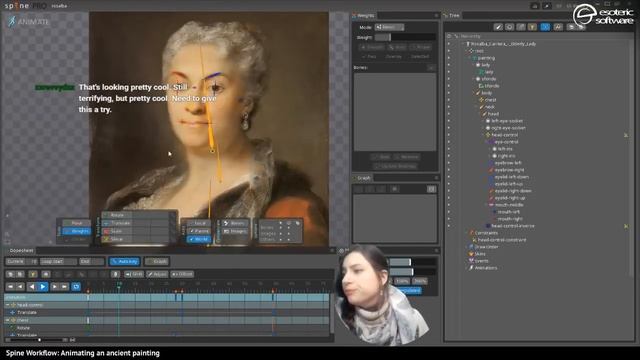Image resolution: width=640 pixels, height=360 pixels.
Task: Open the Weights panel tab
Action: click(365, 16)
